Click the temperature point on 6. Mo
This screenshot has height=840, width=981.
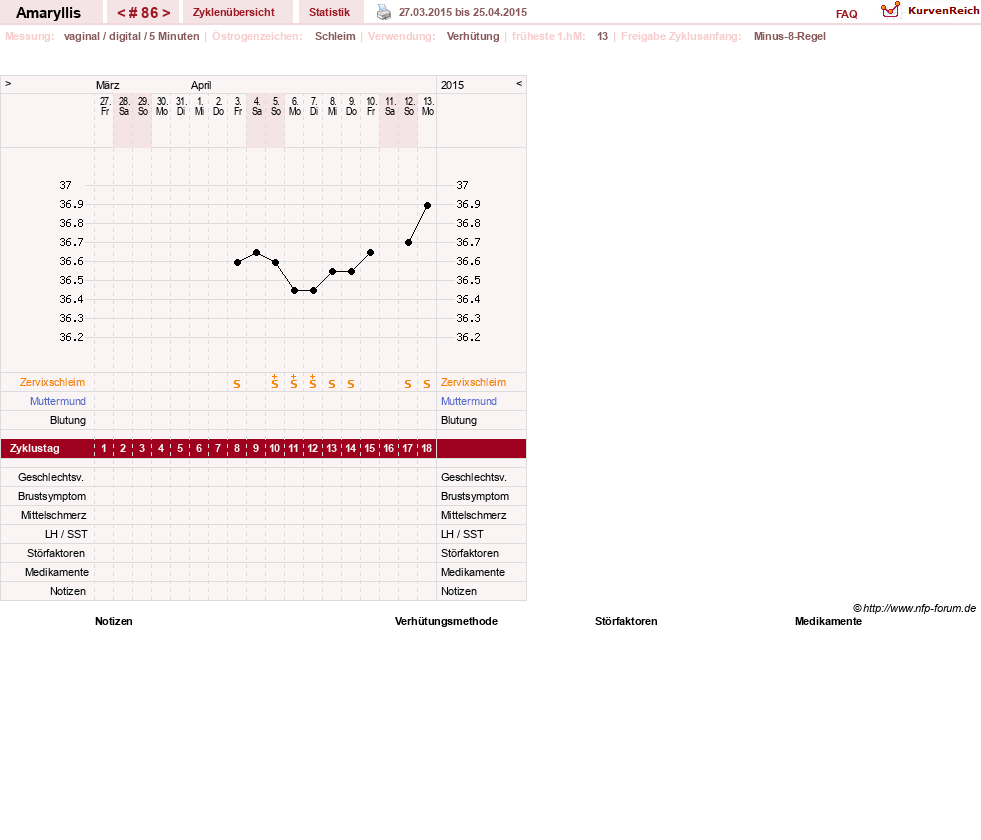(295, 290)
